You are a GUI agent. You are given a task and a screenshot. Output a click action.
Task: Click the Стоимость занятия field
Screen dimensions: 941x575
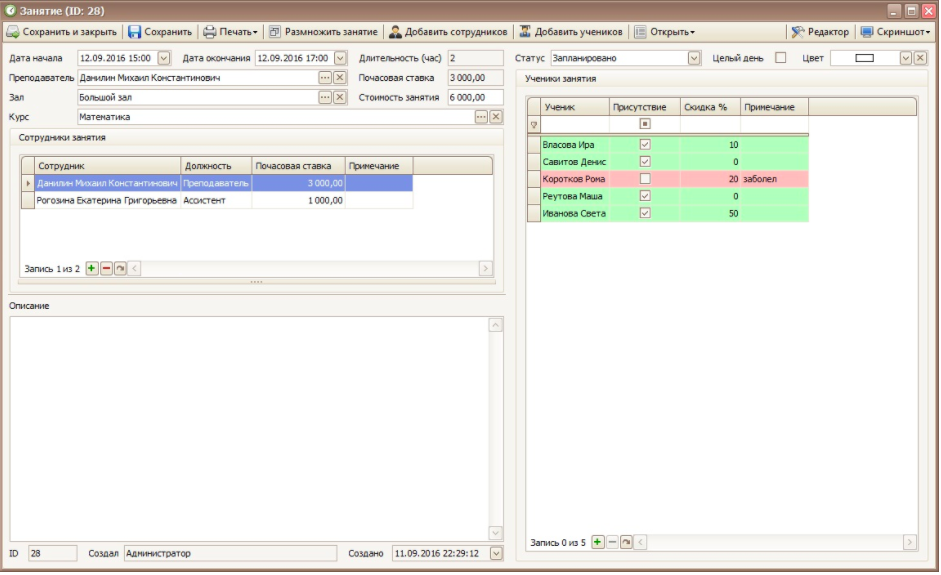pos(475,97)
